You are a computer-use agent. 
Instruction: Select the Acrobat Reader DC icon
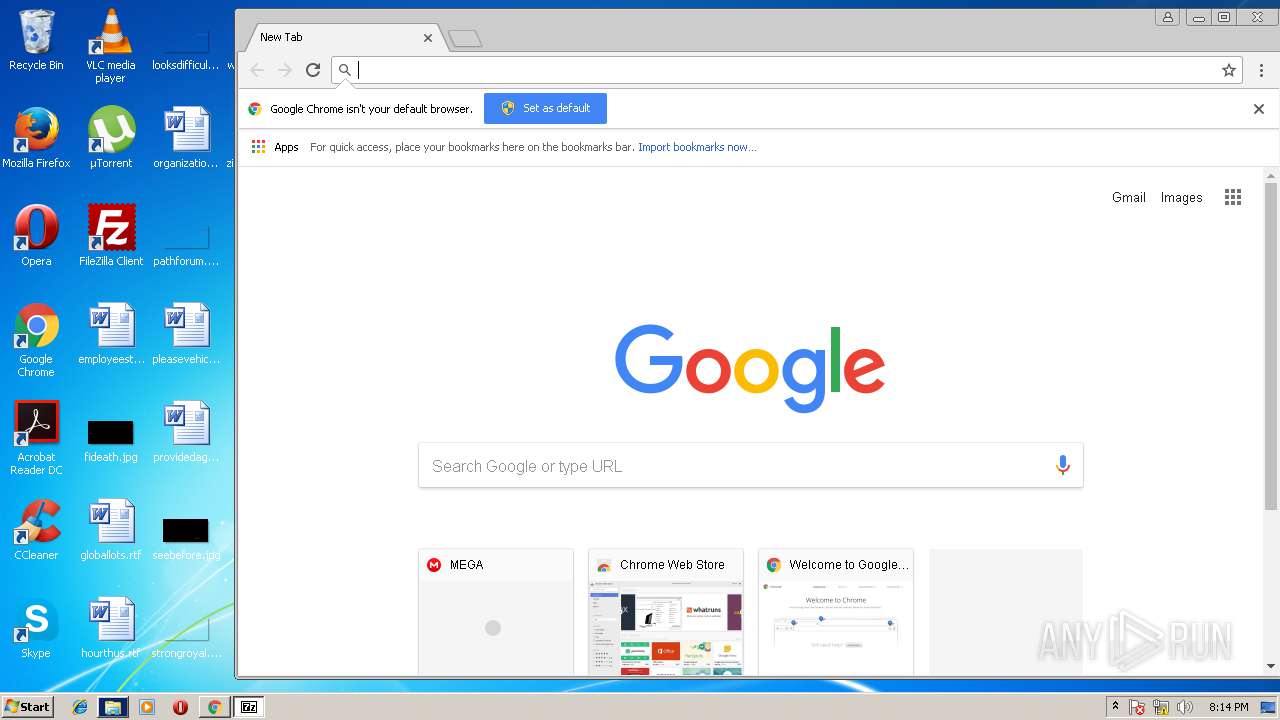(36, 438)
